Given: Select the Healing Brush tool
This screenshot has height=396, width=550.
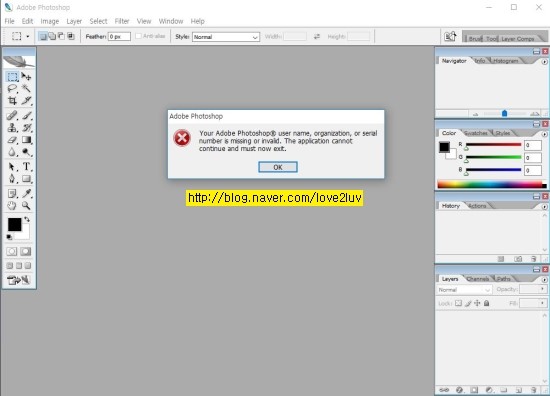Looking at the screenshot, I should click(x=12, y=115).
